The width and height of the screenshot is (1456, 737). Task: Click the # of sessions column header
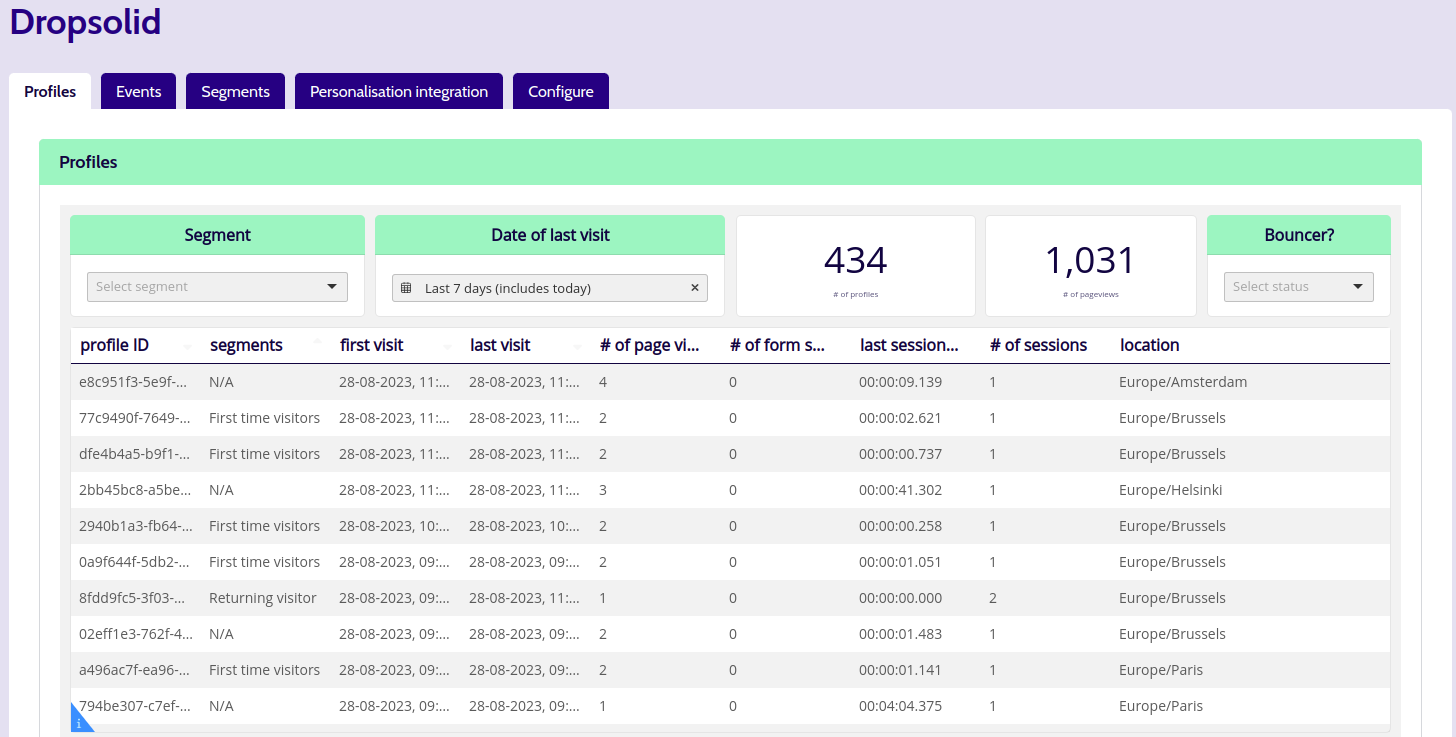click(1038, 345)
